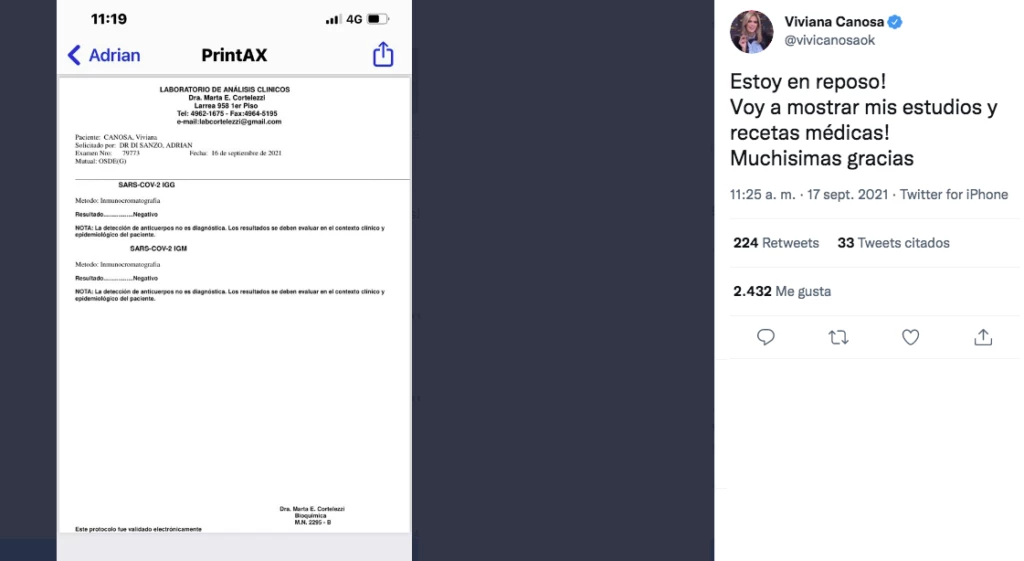This screenshot has width=1024, height=561.
Task: View the 224 Retweets list
Action: pyautogui.click(x=776, y=243)
